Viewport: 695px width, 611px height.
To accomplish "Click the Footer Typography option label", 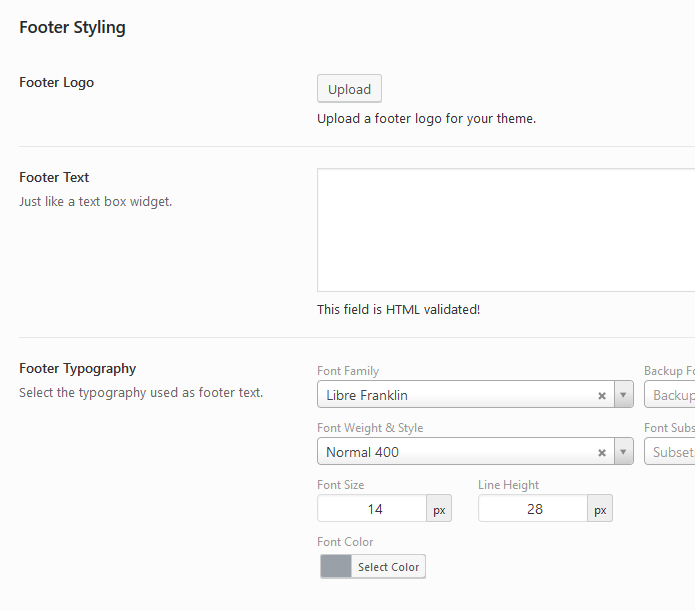I will [78, 368].
